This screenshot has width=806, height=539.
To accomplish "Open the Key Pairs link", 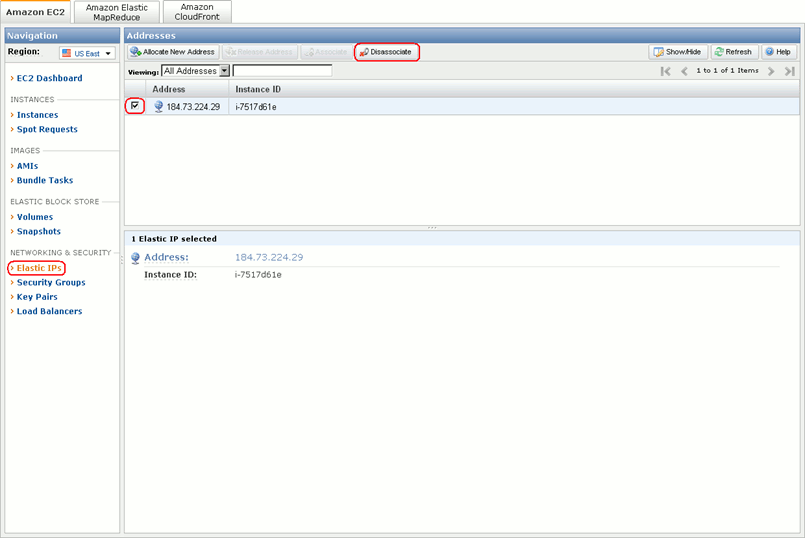I will pyautogui.click(x=37, y=297).
